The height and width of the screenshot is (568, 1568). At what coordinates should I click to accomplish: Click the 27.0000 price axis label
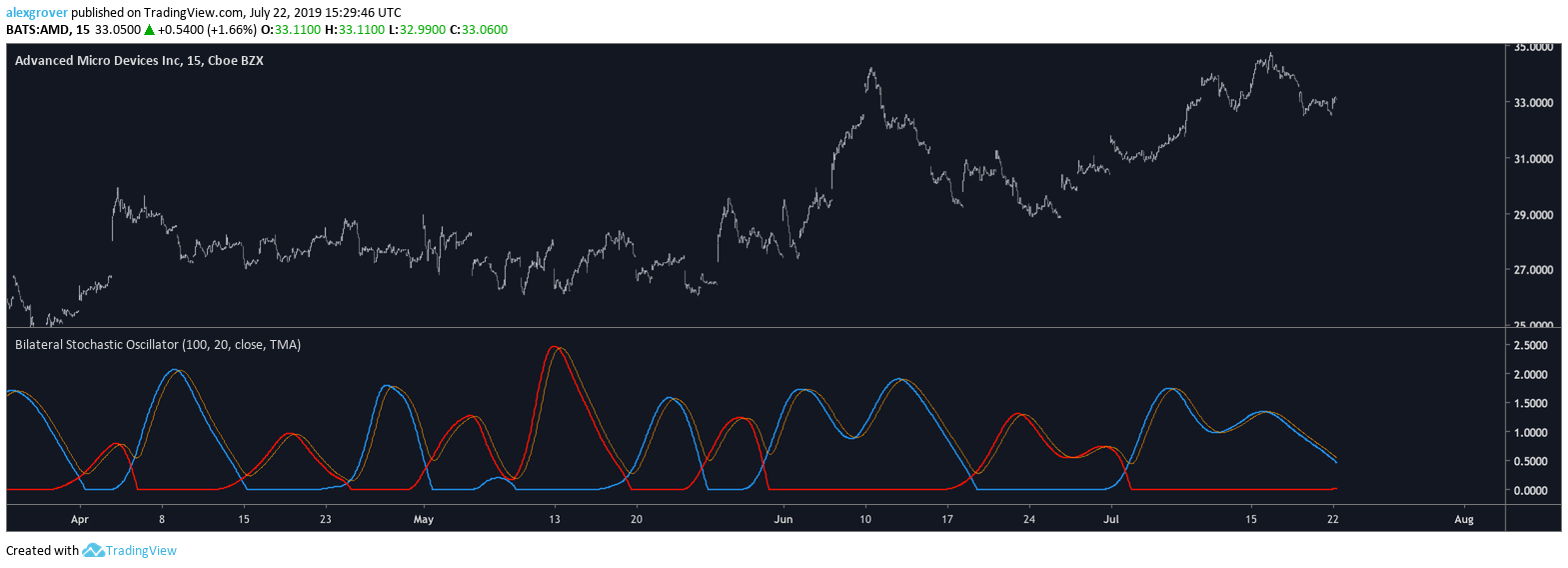pyautogui.click(x=1533, y=270)
